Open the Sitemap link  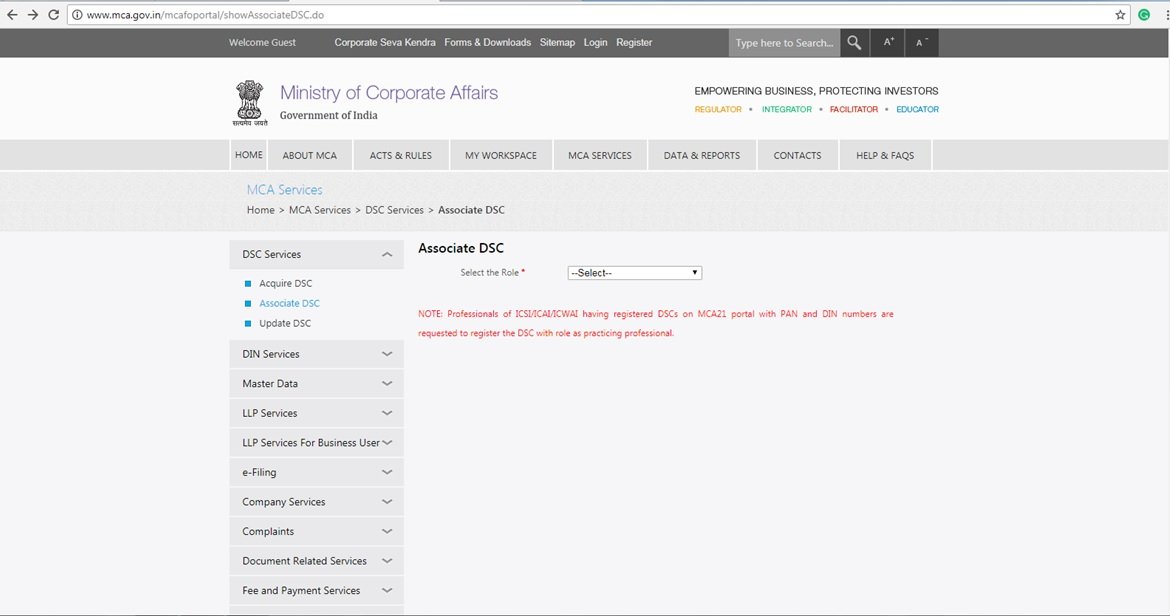pyautogui.click(x=557, y=43)
